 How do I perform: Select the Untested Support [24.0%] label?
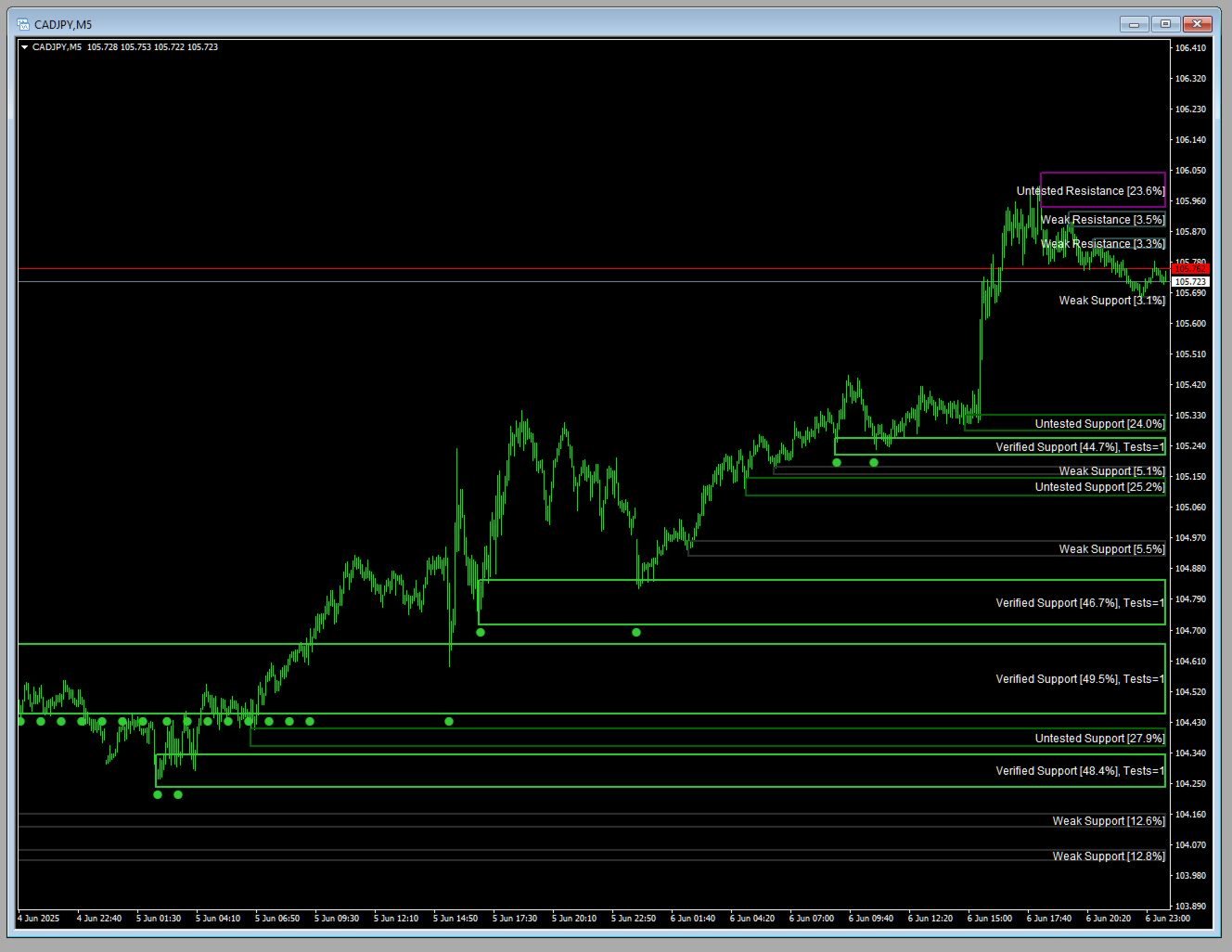1099,423
